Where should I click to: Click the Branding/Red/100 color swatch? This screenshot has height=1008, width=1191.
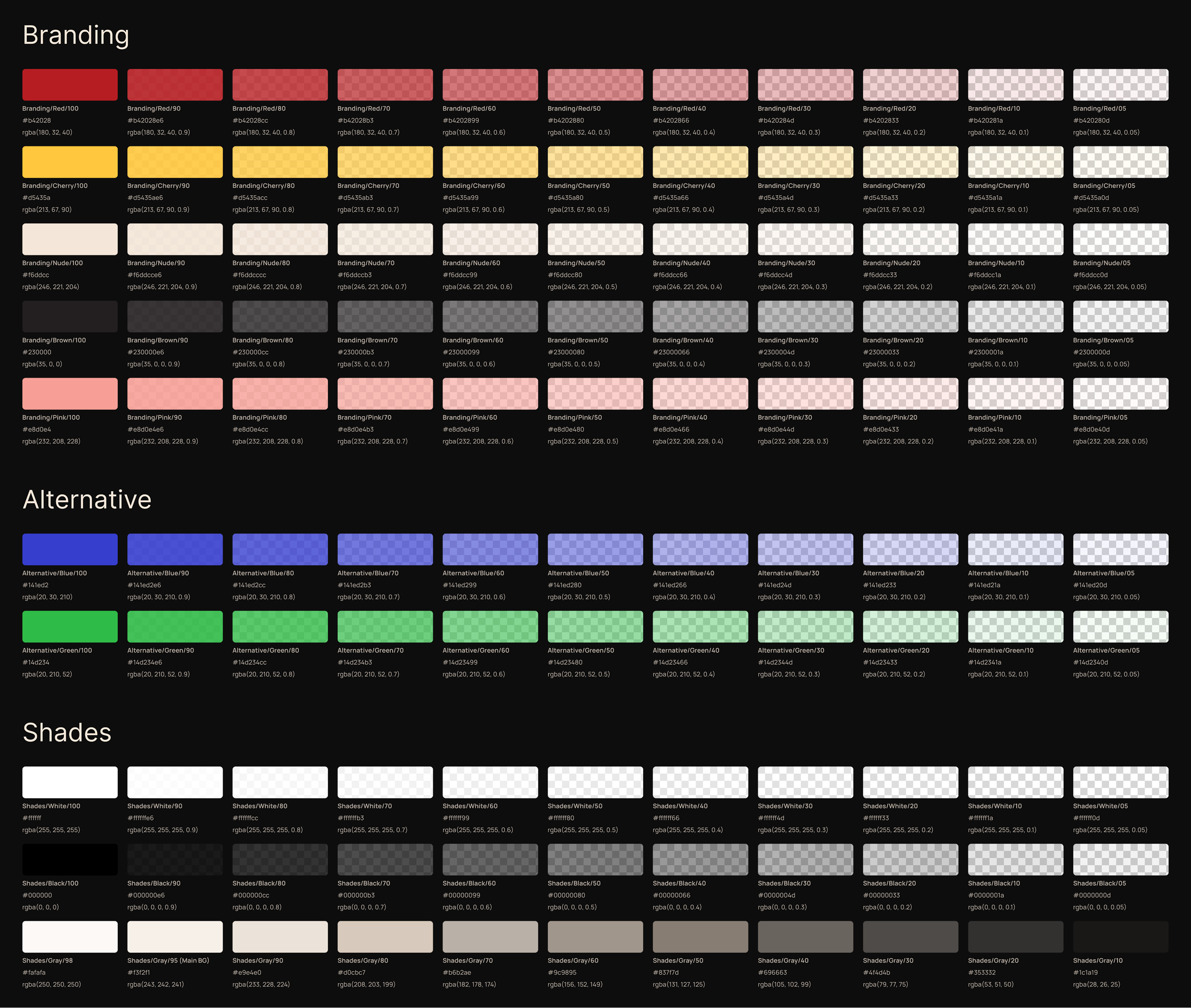point(70,84)
